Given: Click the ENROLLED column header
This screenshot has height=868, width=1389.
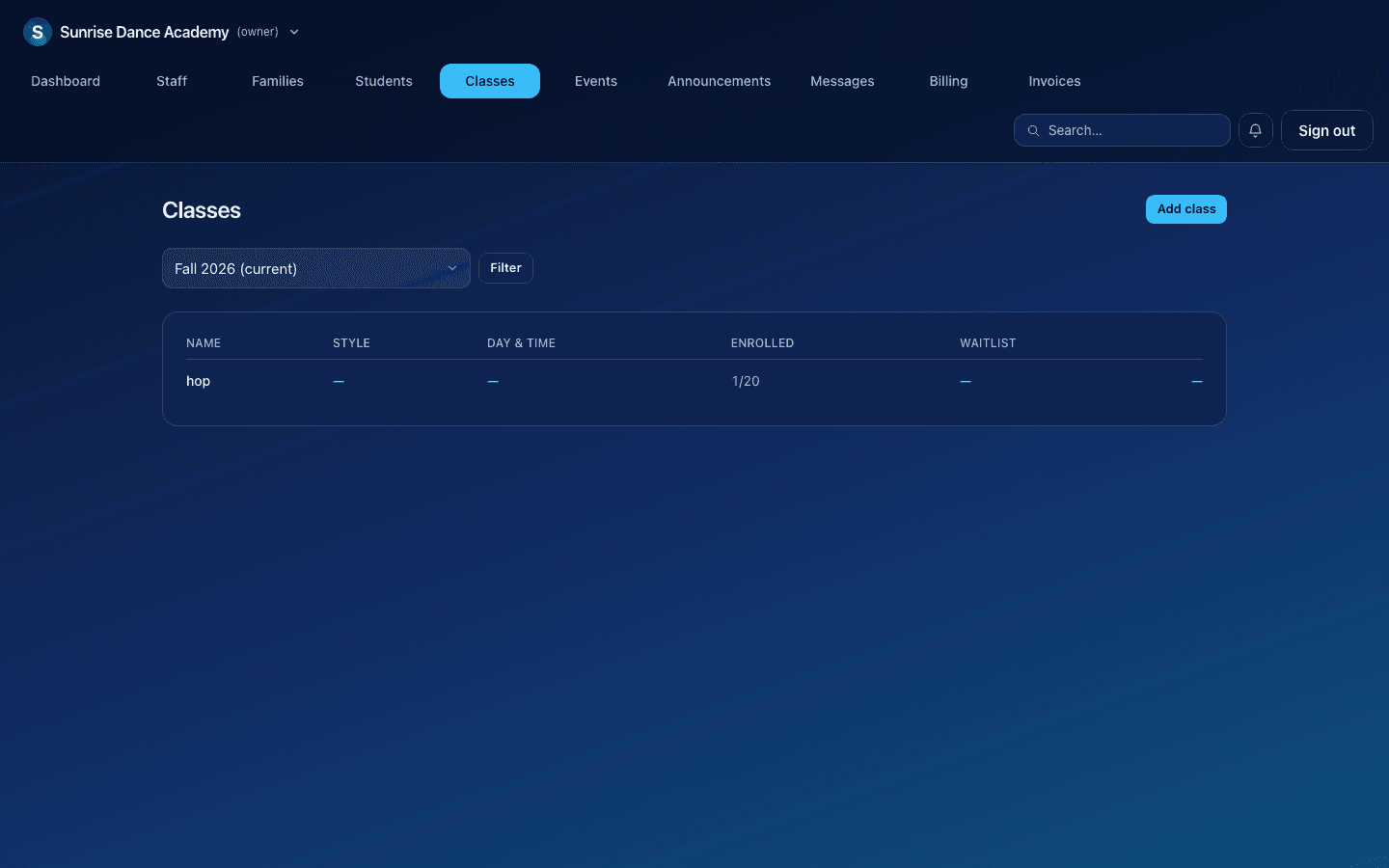Looking at the screenshot, I should tap(762, 343).
